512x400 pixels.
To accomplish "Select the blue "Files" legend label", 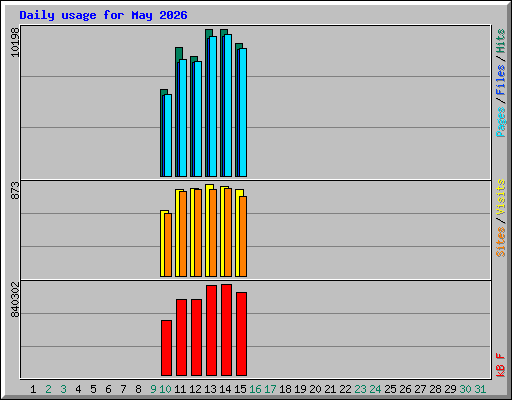I will (x=500, y=80).
